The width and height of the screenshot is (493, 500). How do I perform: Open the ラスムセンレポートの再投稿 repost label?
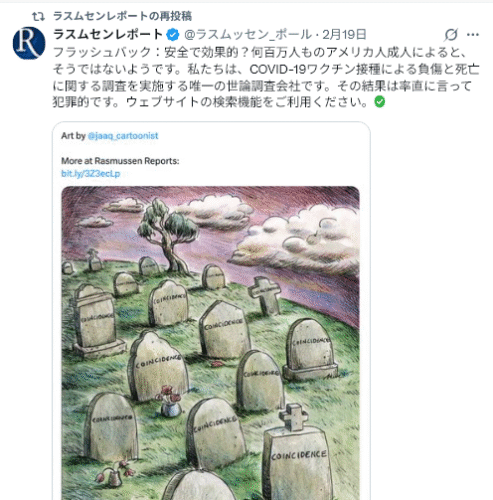[122, 16]
